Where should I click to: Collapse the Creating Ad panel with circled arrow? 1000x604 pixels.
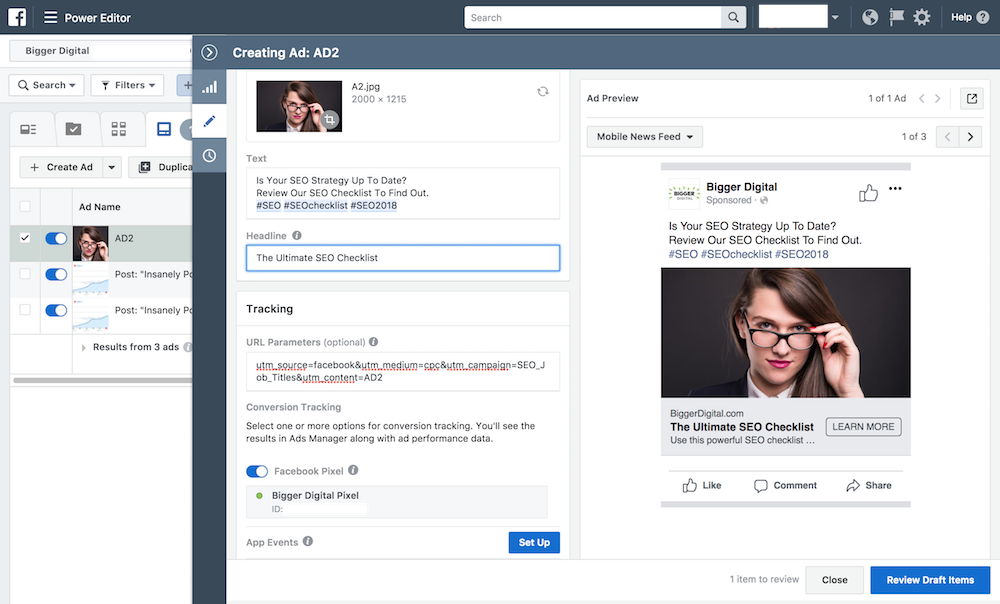pos(209,52)
